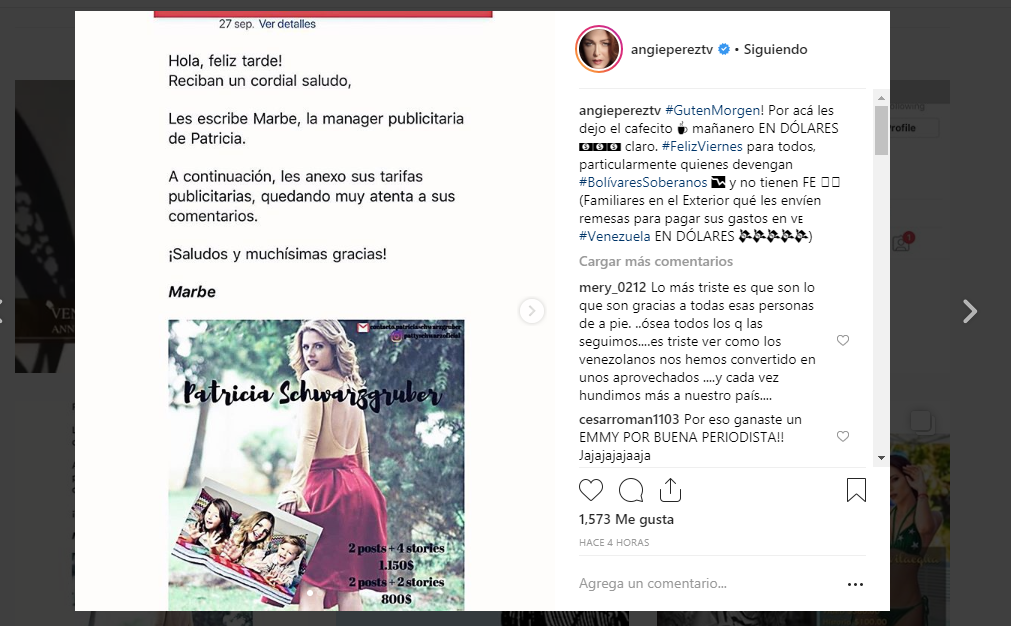Like cesarroman1103's comment
Screen dimensions: 1011x626
click(843, 436)
